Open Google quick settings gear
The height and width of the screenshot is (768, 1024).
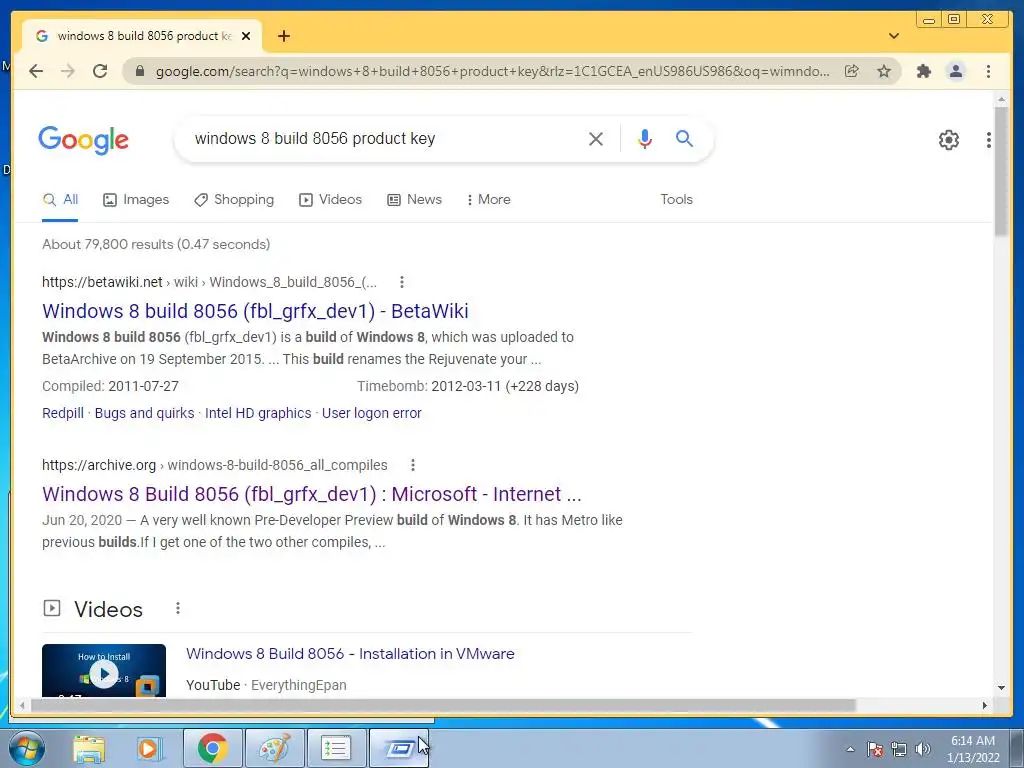point(948,139)
